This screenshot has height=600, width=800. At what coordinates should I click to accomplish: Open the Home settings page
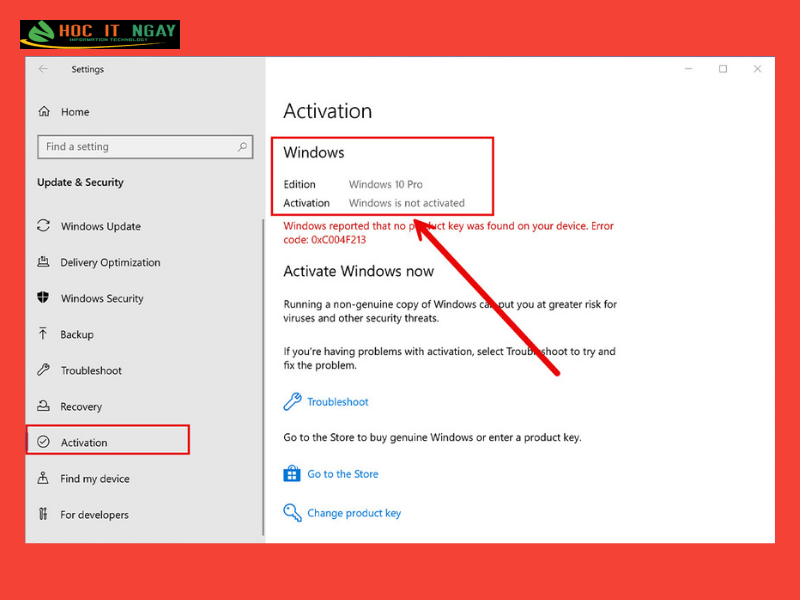75,112
